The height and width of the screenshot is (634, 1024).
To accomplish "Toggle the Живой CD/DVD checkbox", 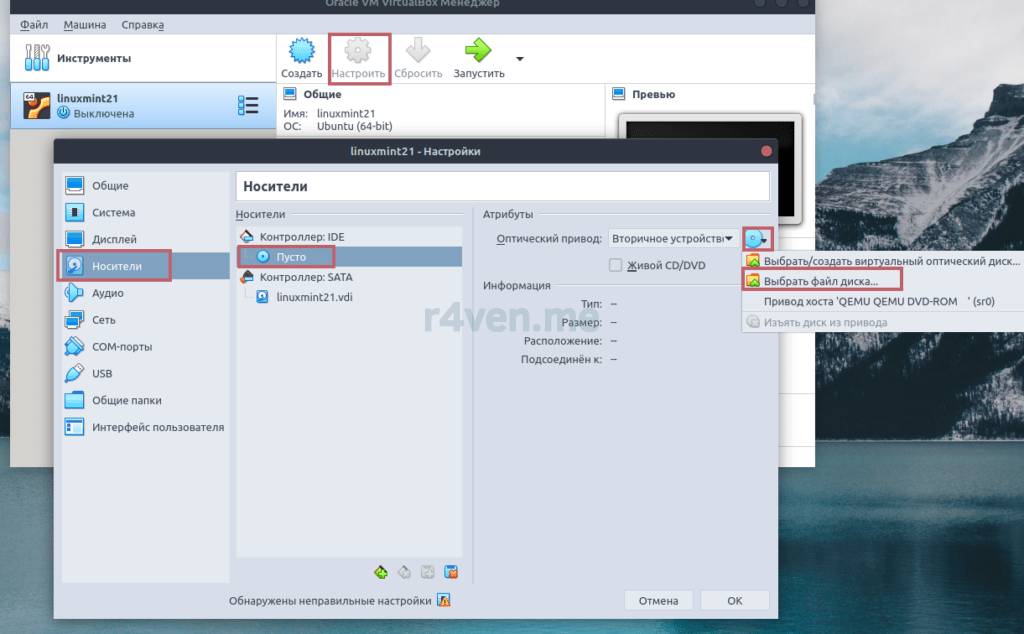I will coord(616,265).
